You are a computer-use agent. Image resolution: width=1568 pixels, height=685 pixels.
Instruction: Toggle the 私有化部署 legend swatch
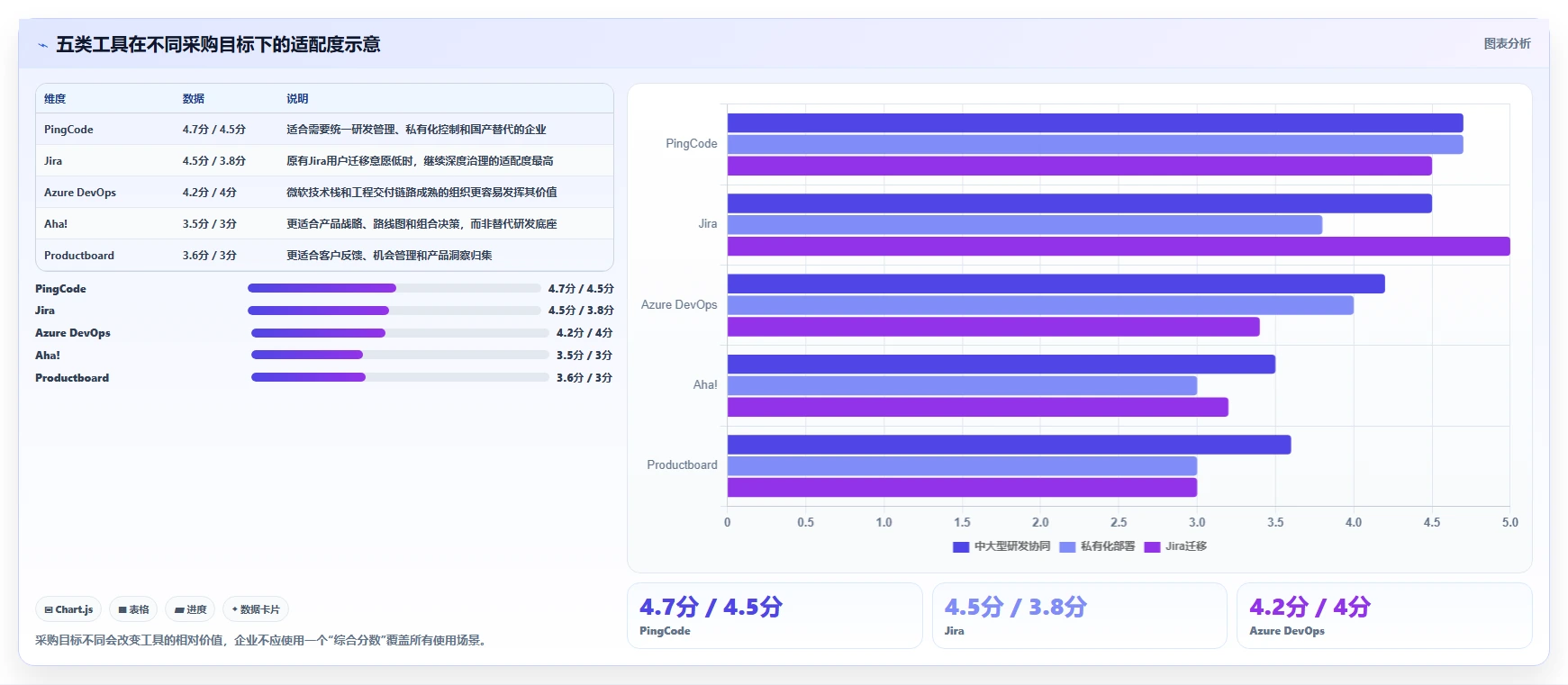(1067, 546)
